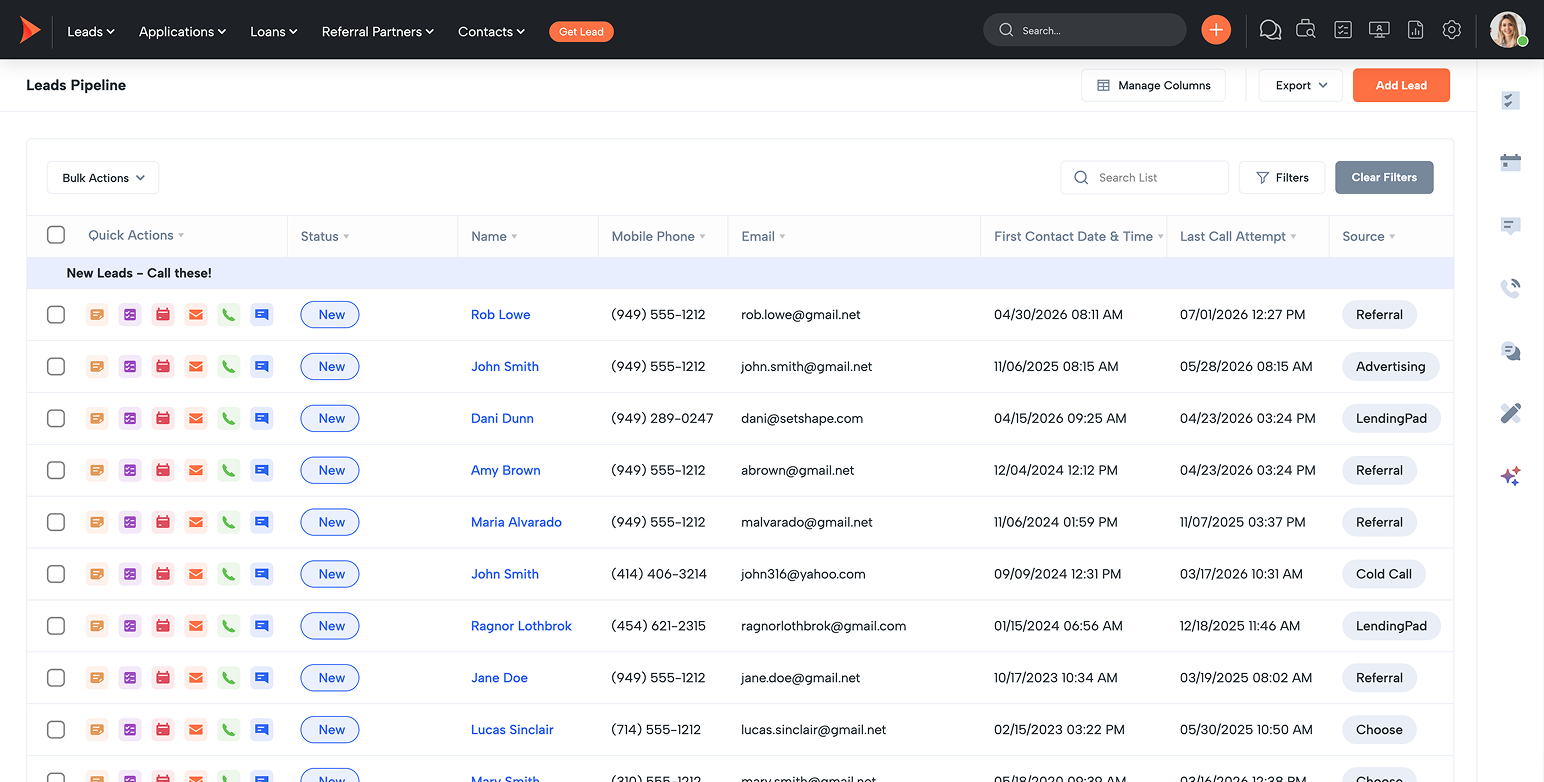Open tasks checklist icon in right sidebar
1544x782 pixels.
pyautogui.click(x=1510, y=100)
